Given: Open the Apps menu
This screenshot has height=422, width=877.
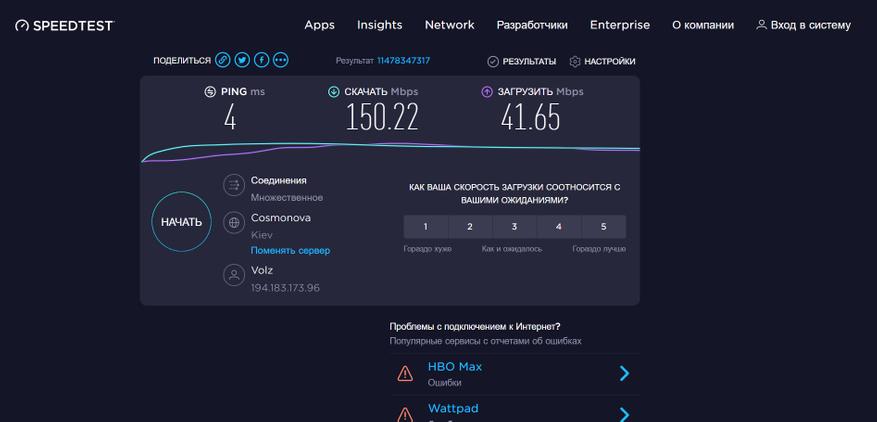Looking at the screenshot, I should [319, 25].
